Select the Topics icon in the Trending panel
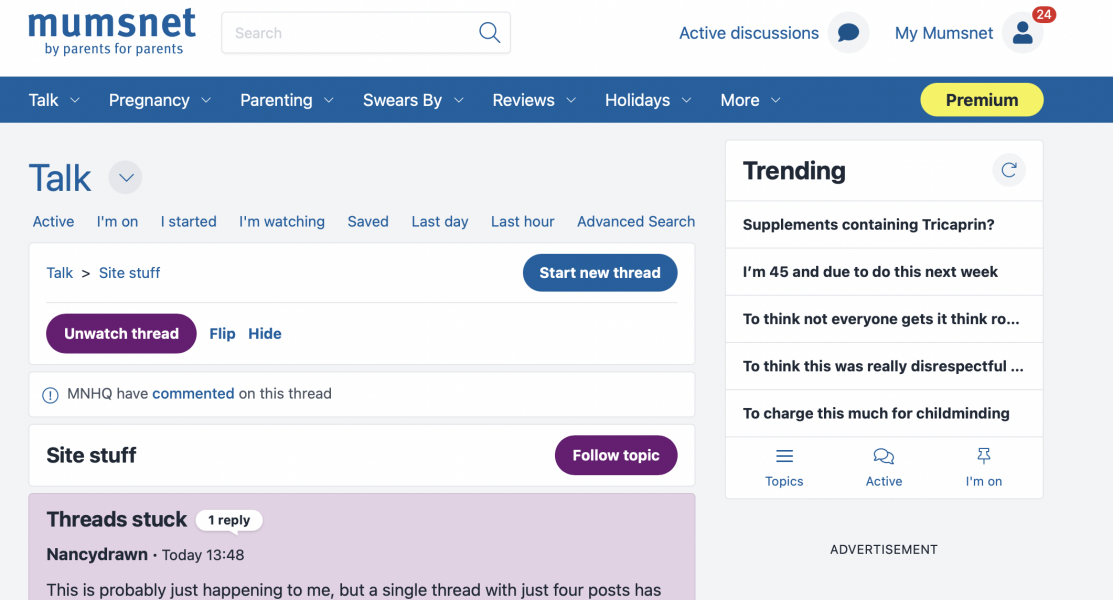The image size is (1113, 600). 784,455
